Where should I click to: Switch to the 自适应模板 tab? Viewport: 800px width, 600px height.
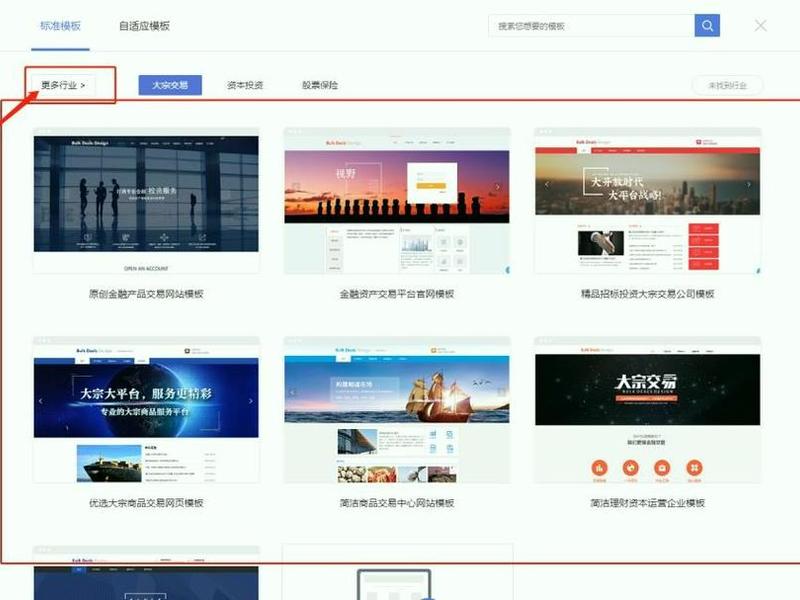(x=144, y=26)
